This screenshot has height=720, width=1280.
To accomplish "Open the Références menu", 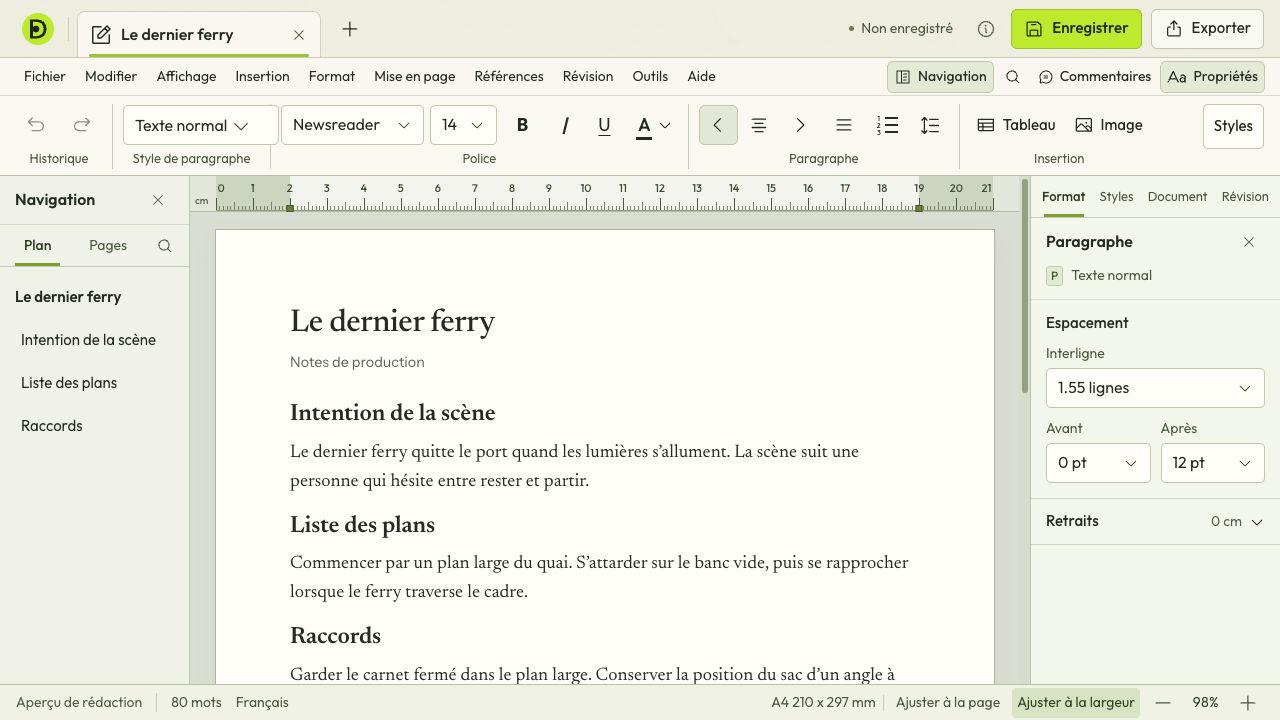I will 509,77.
